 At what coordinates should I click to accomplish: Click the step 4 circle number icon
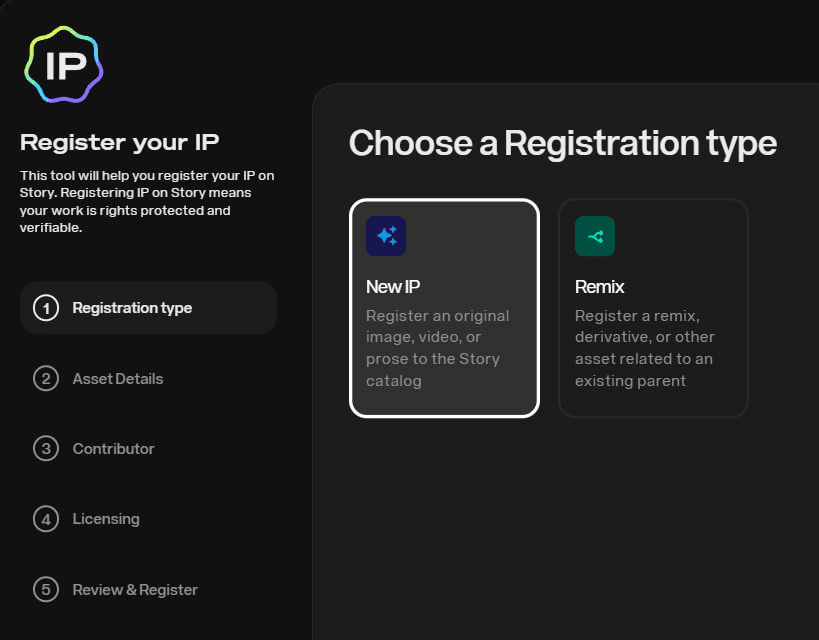point(46,519)
